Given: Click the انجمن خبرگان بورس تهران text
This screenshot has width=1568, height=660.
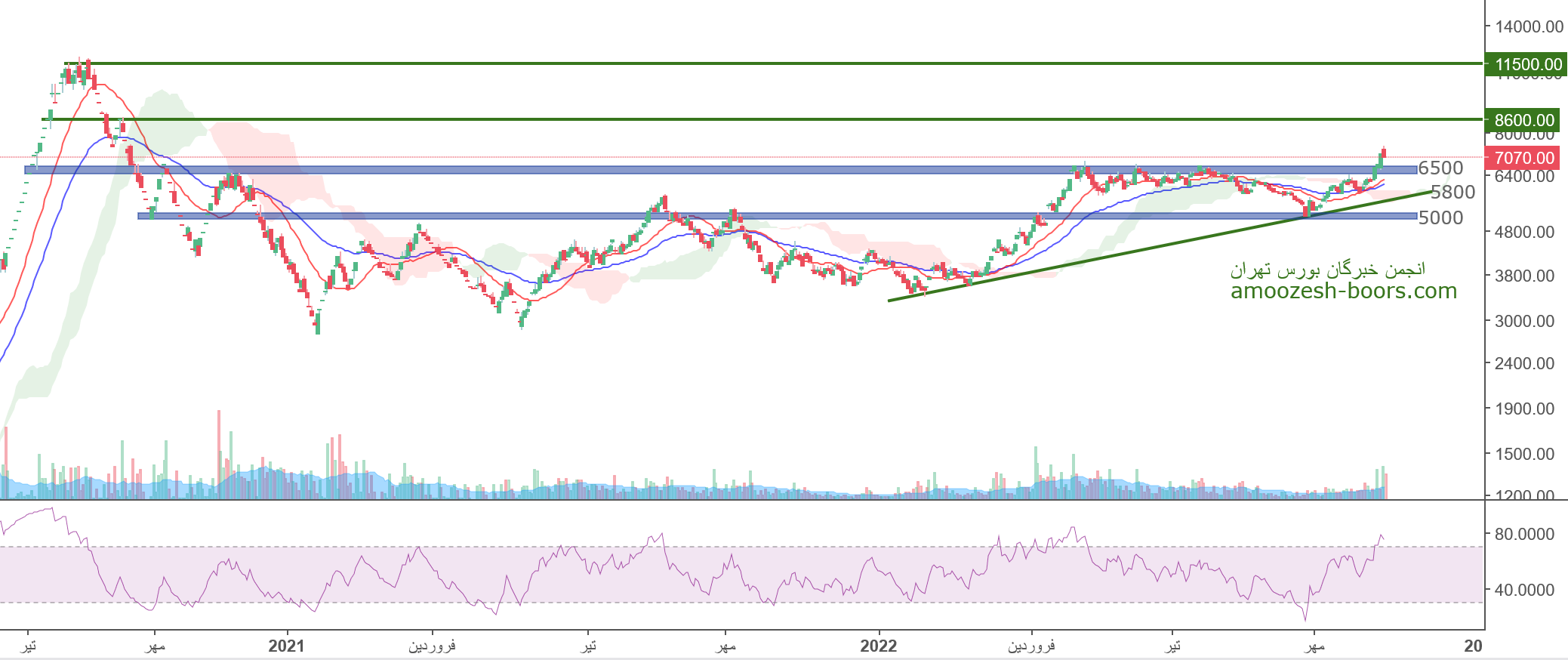Looking at the screenshot, I should coord(1327,269).
